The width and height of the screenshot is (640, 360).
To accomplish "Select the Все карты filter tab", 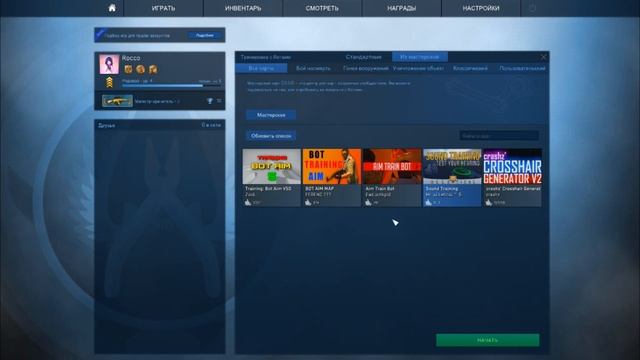I will 261,68.
